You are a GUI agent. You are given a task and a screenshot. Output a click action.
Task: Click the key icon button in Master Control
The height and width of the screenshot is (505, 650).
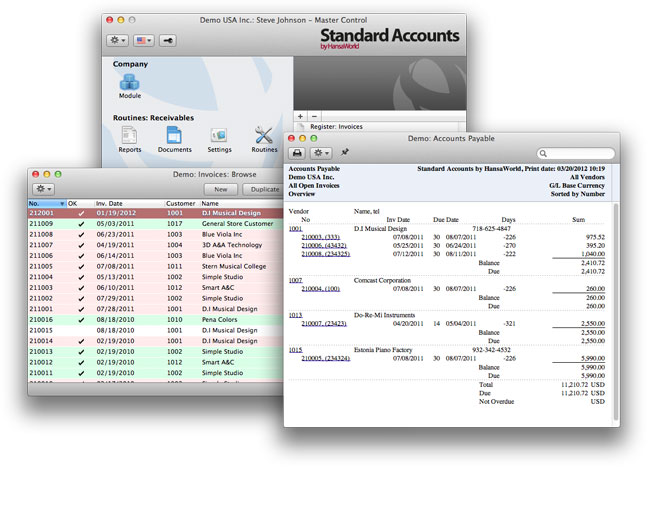168,40
